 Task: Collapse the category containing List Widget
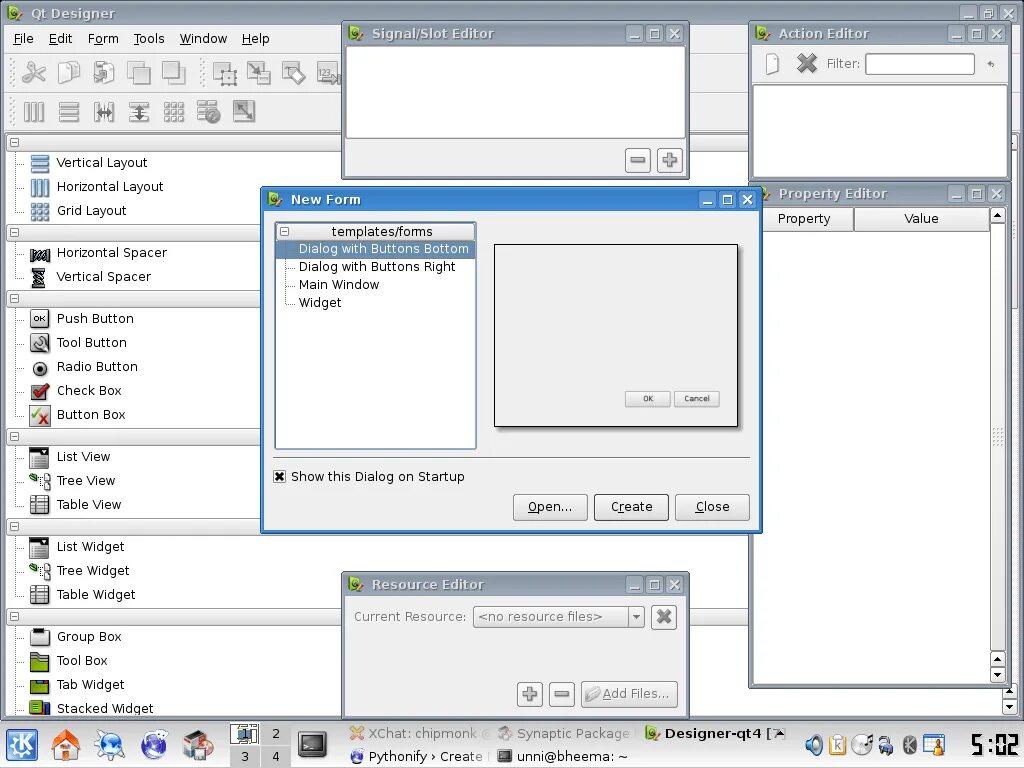click(14, 526)
